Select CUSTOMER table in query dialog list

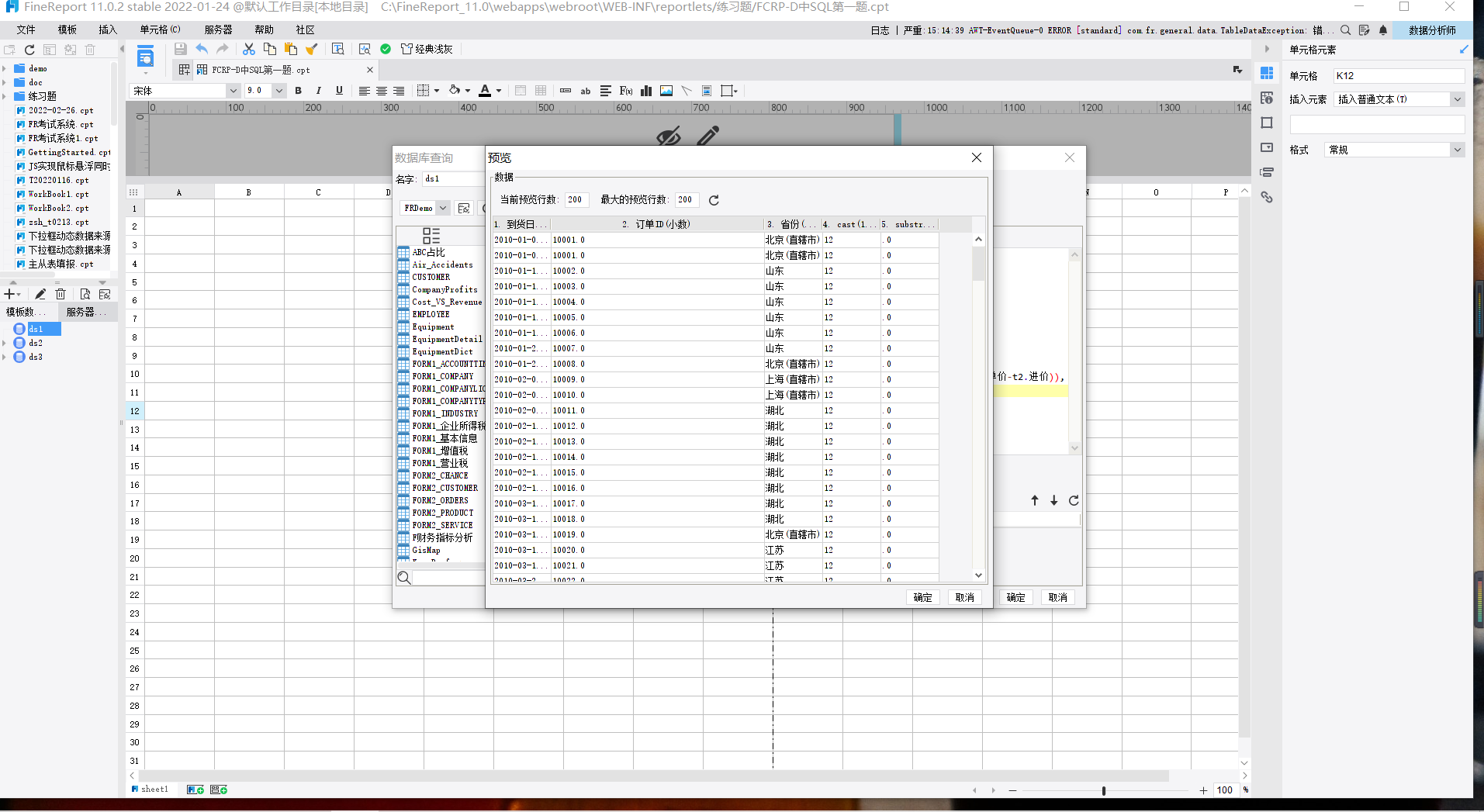click(431, 277)
